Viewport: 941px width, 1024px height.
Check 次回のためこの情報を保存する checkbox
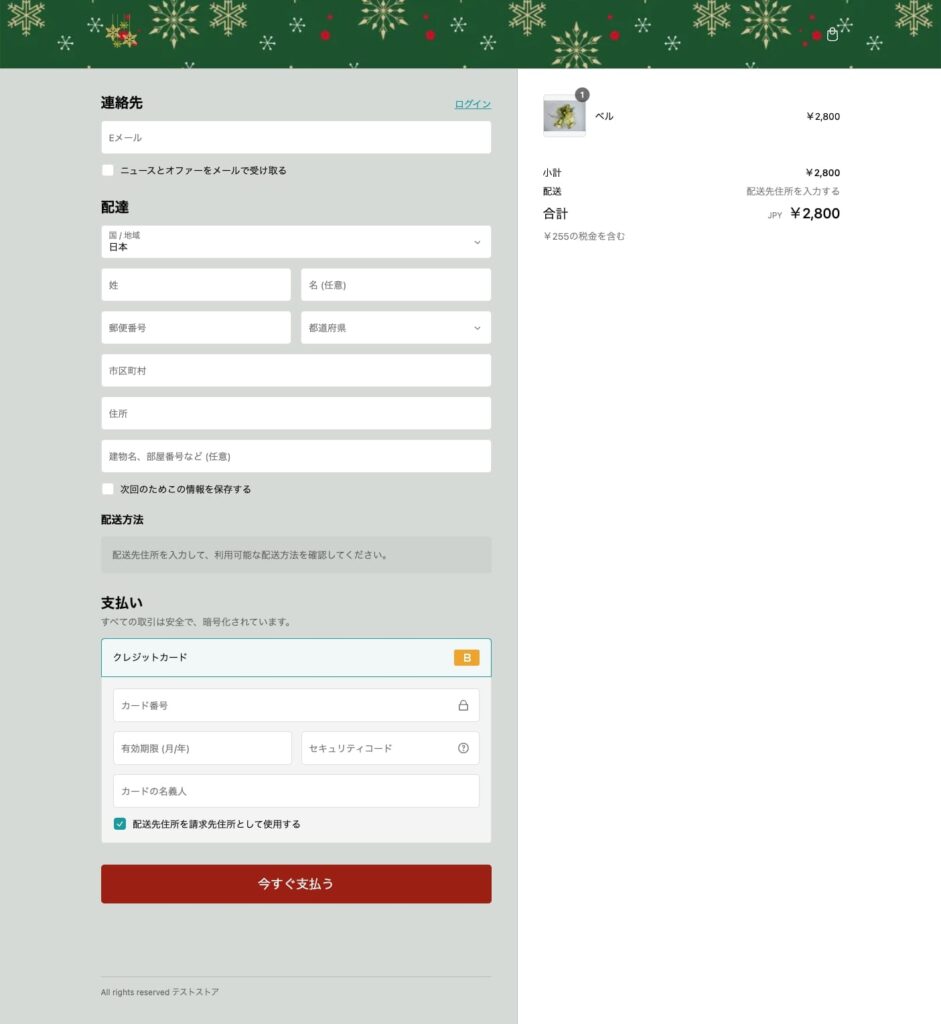(108, 489)
